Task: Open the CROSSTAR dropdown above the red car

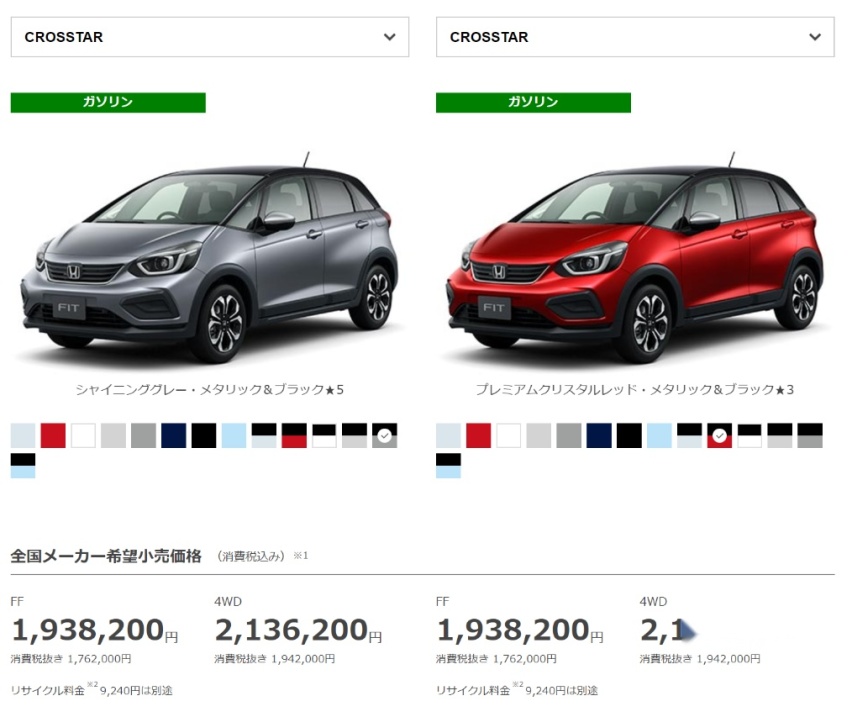Action: tap(635, 37)
